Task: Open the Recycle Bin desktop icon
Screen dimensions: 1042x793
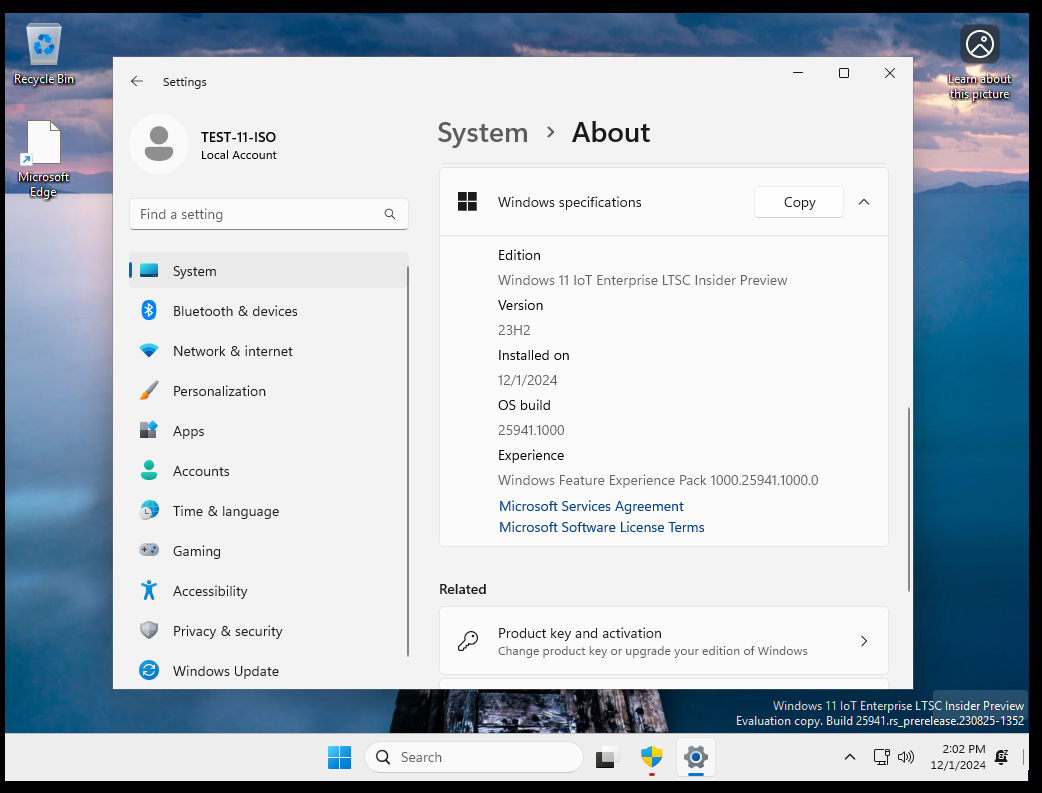Action: point(44,55)
